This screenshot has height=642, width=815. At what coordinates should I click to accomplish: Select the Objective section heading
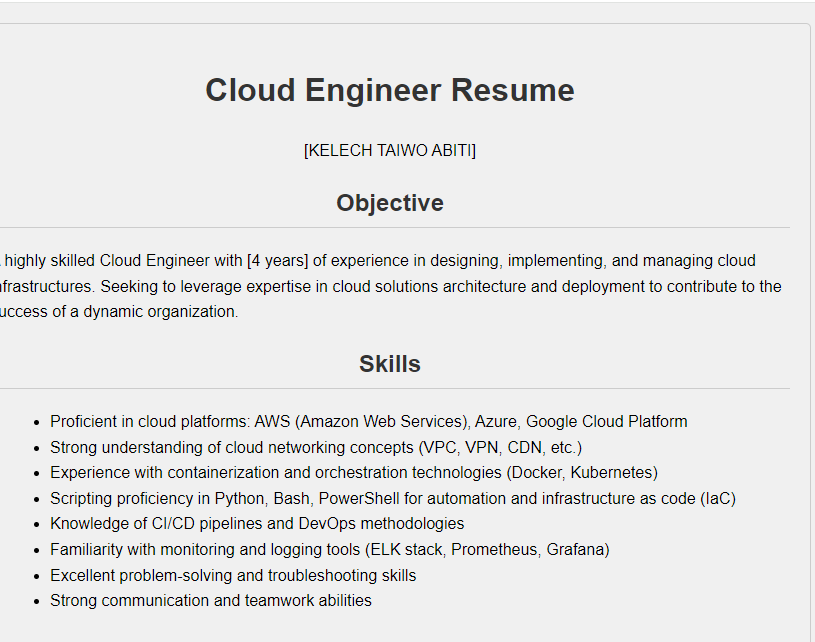click(389, 203)
